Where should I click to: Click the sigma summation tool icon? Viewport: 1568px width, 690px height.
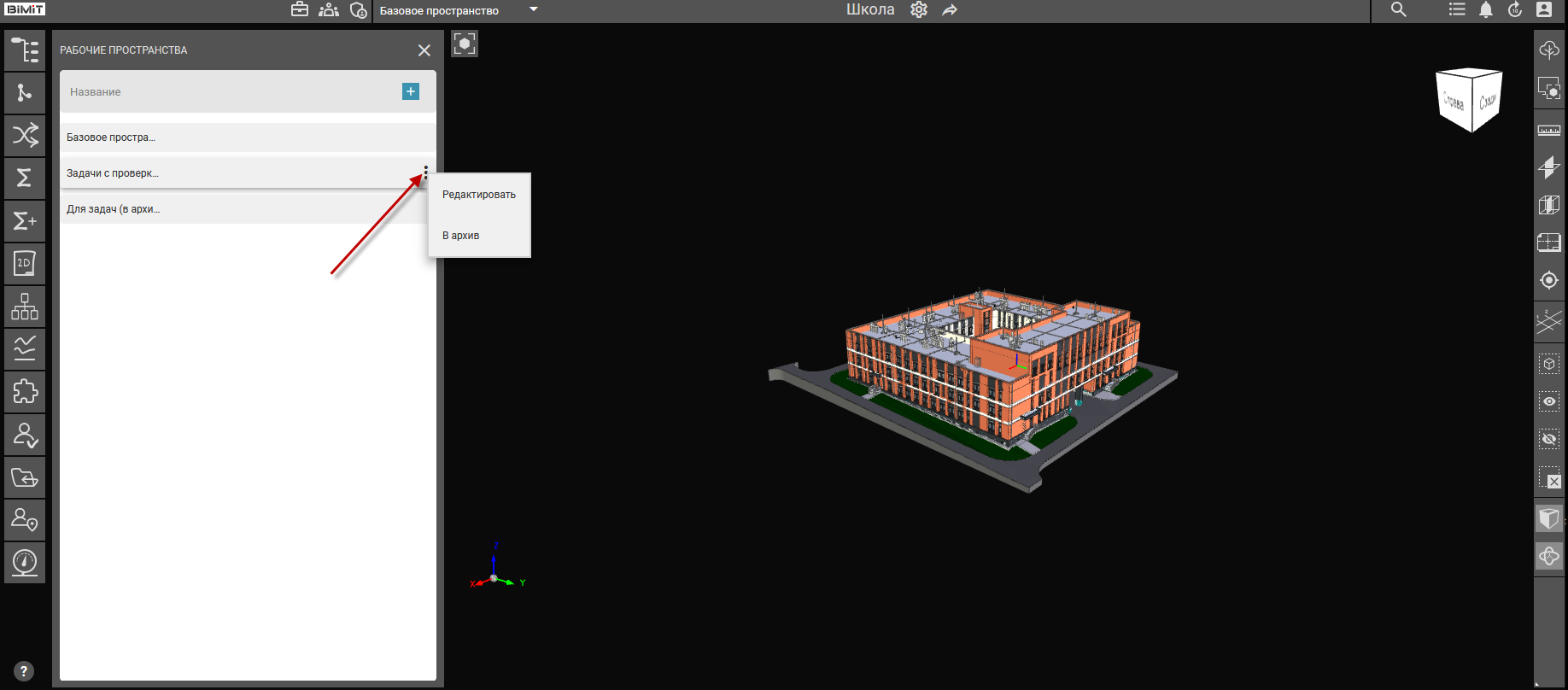click(25, 178)
